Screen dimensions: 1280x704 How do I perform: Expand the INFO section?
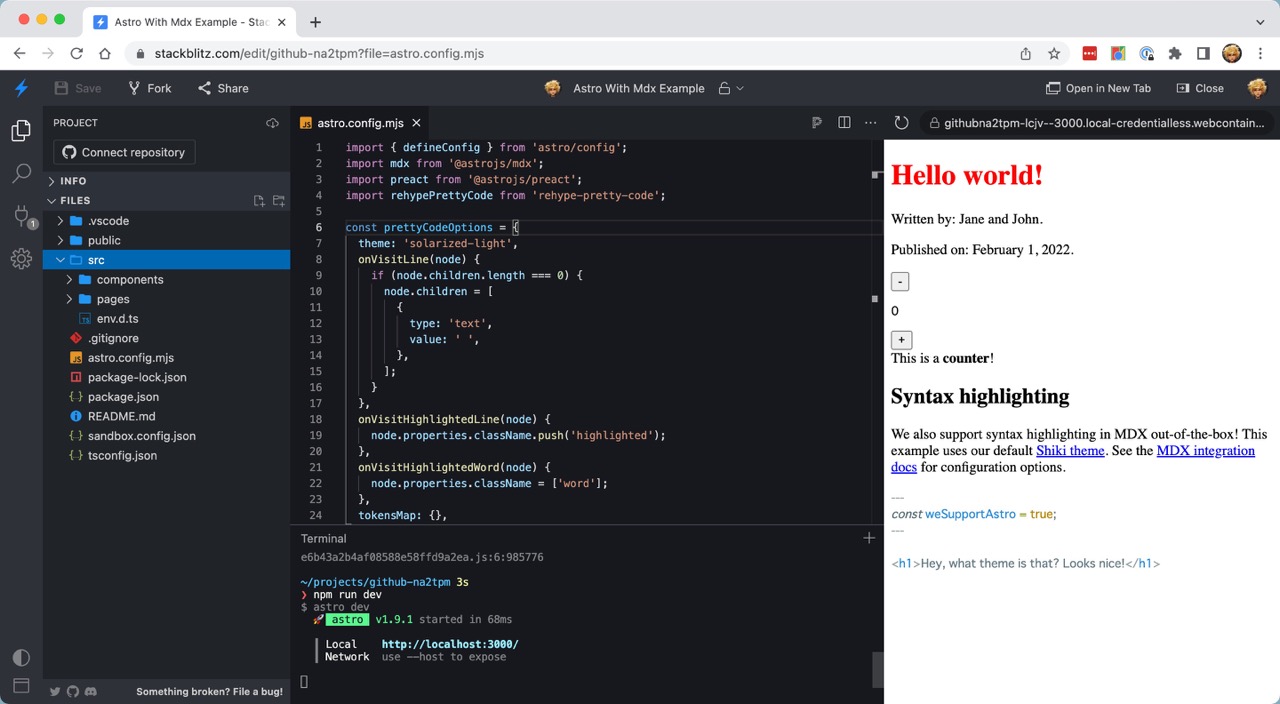[x=73, y=181]
